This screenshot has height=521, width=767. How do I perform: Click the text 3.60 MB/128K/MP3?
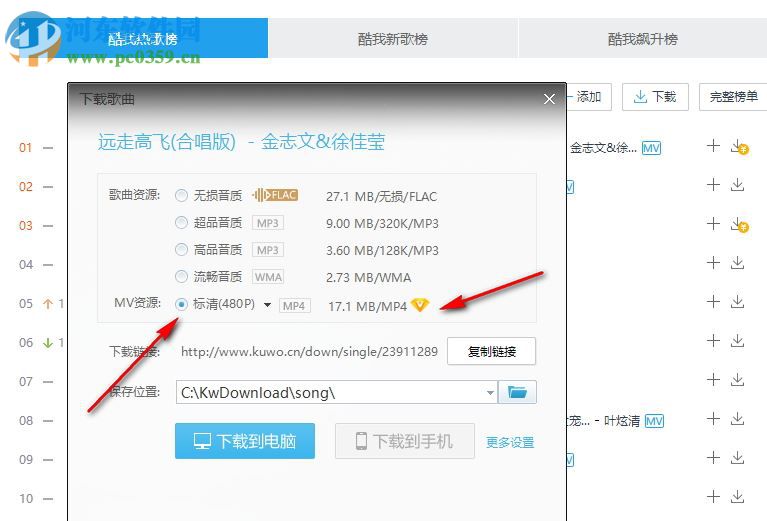(382, 250)
